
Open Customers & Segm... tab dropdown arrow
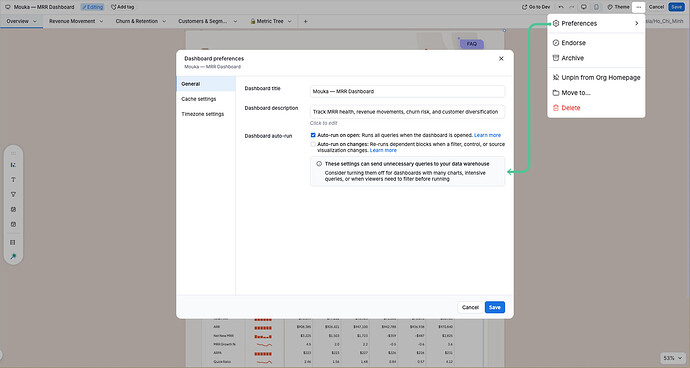pos(235,21)
